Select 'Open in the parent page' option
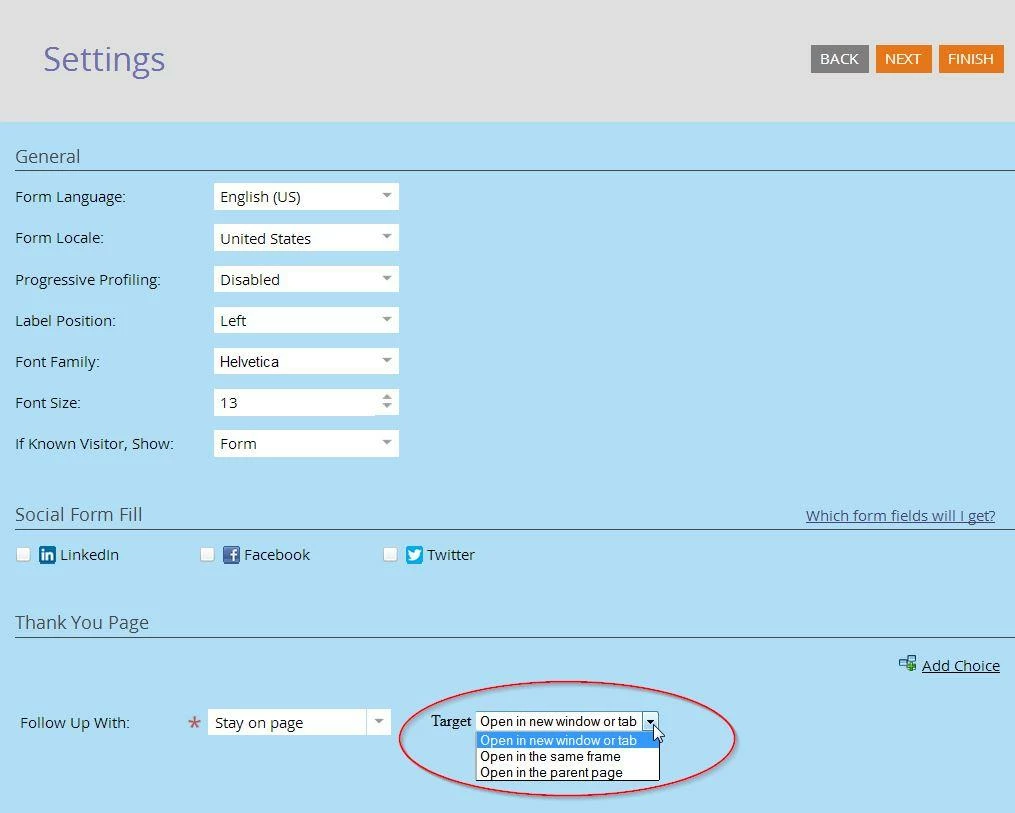Viewport: 1015px width, 813px height. click(568, 772)
